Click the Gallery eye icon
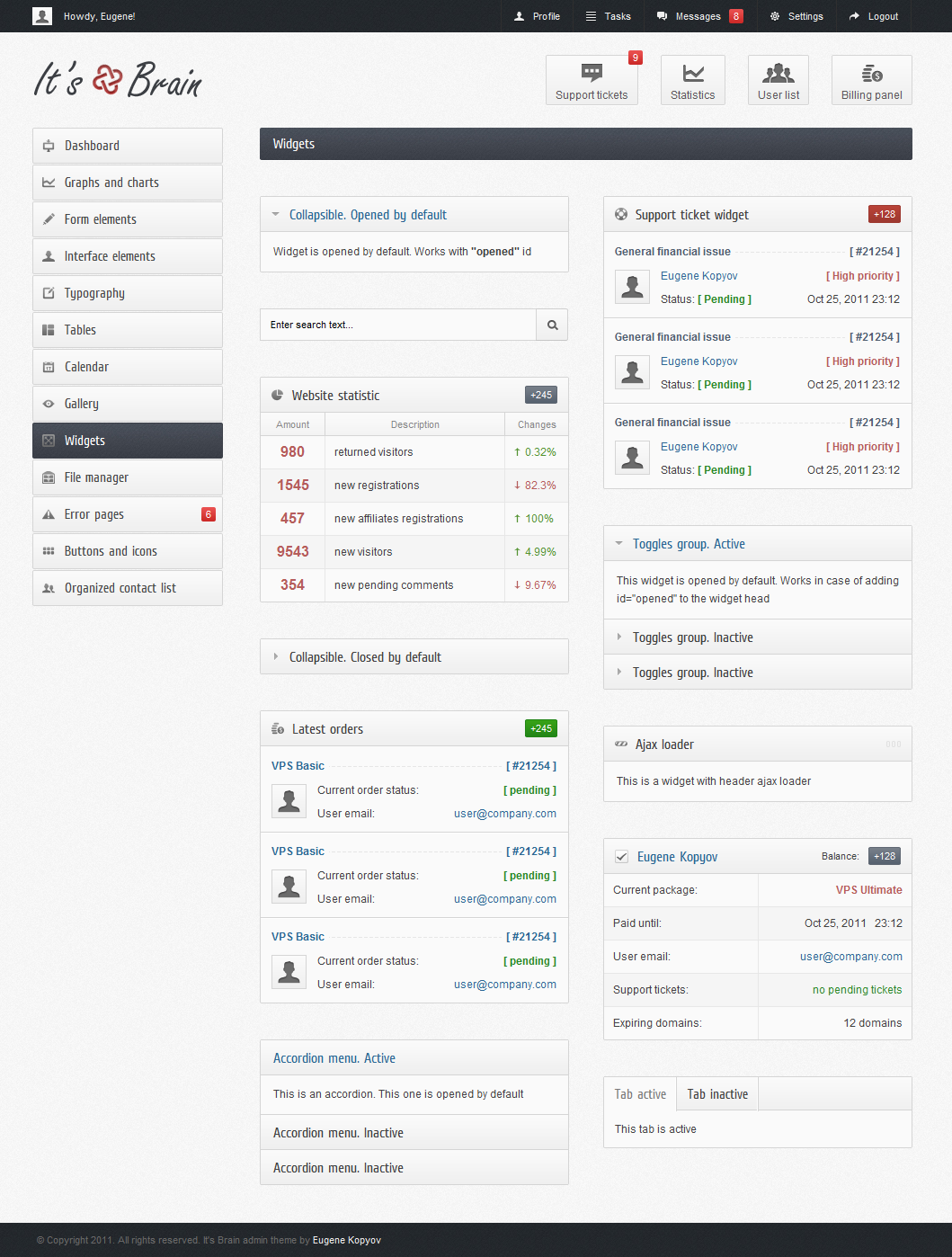 click(49, 404)
